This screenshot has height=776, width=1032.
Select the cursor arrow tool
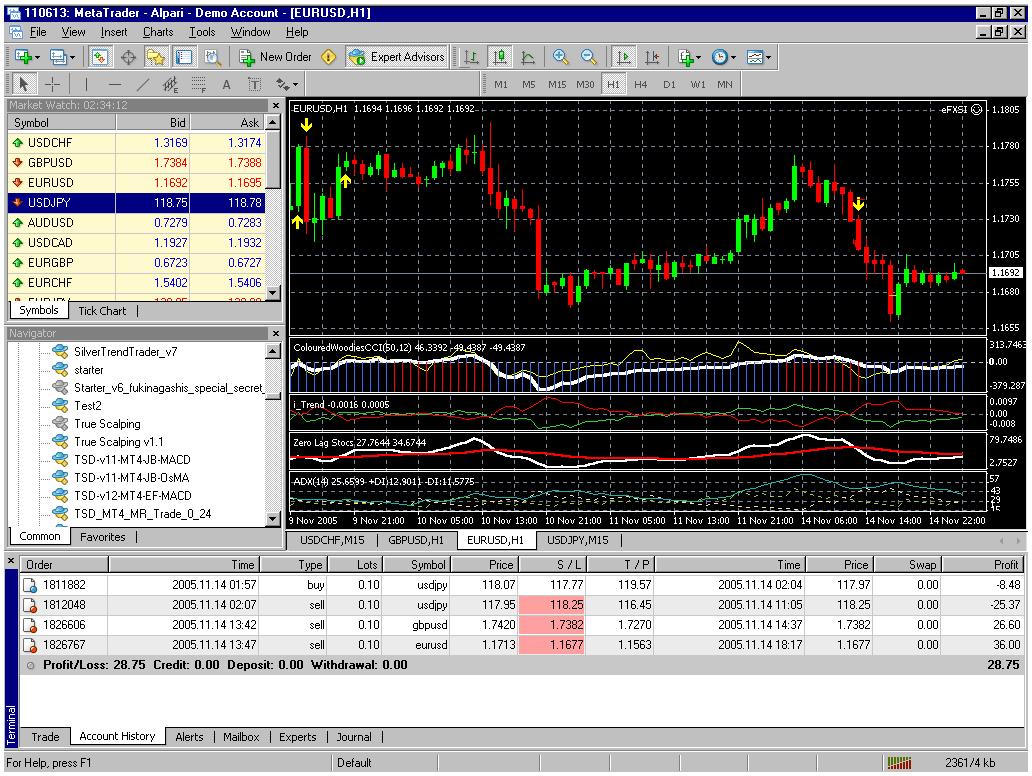pyautogui.click(x=24, y=84)
